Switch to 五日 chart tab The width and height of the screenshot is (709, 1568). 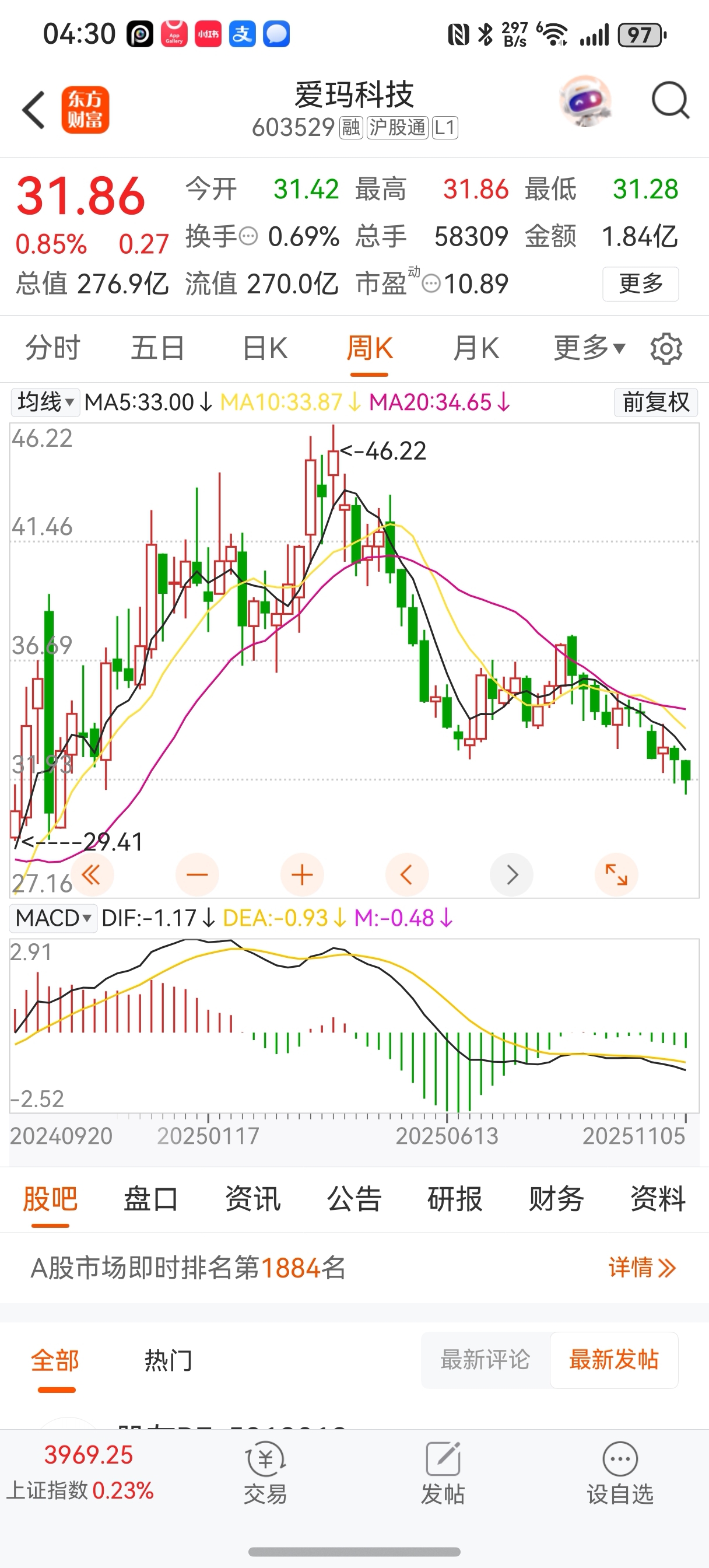(157, 348)
